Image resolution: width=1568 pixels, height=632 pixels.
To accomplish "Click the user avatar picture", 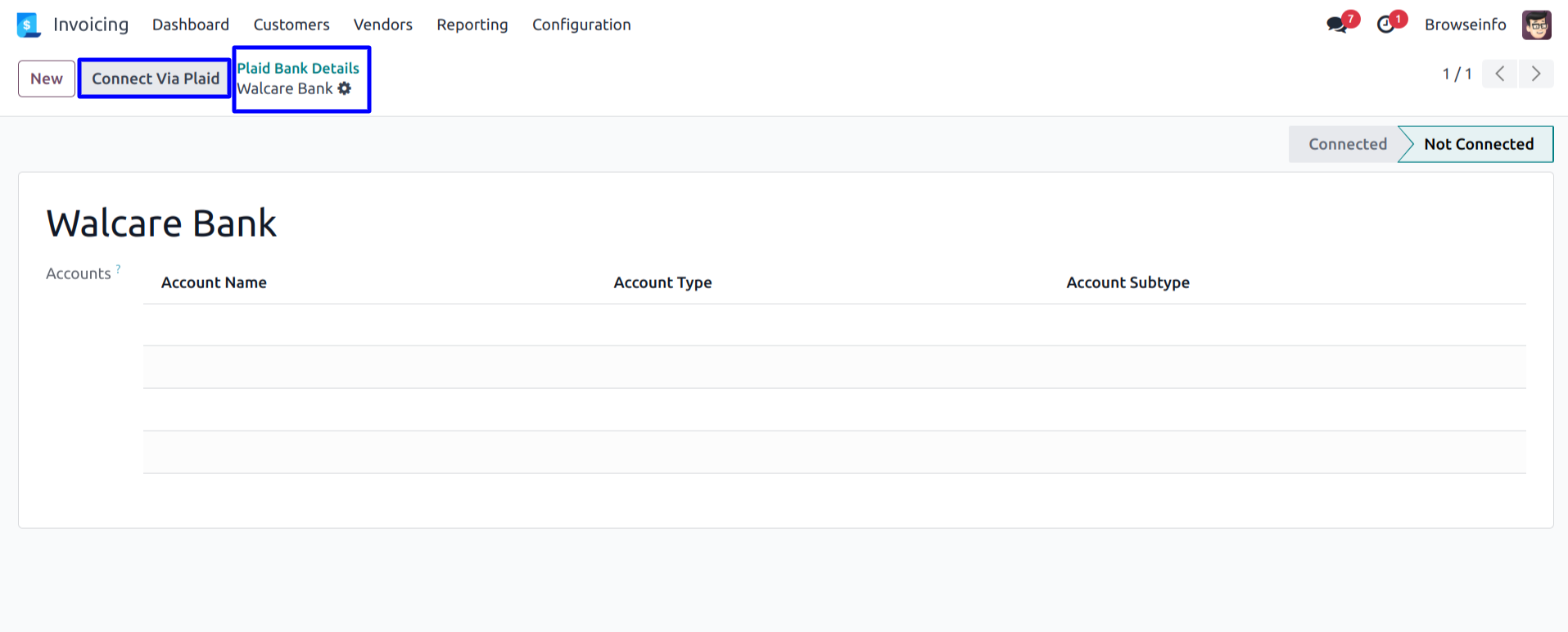I will (x=1536, y=25).
